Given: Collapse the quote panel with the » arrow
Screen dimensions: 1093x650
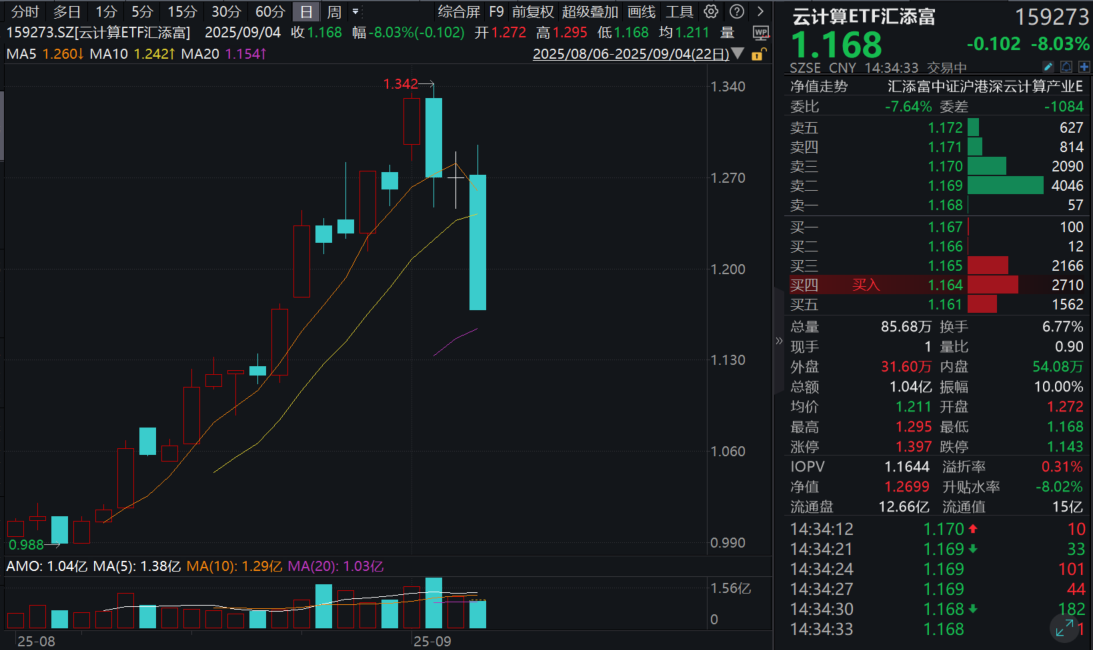Looking at the screenshot, I should [x=778, y=340].
